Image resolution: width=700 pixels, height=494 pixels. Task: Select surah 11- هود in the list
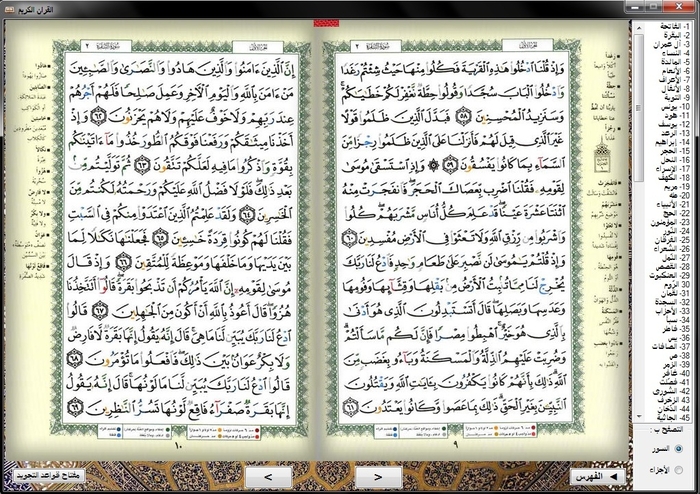click(x=677, y=116)
